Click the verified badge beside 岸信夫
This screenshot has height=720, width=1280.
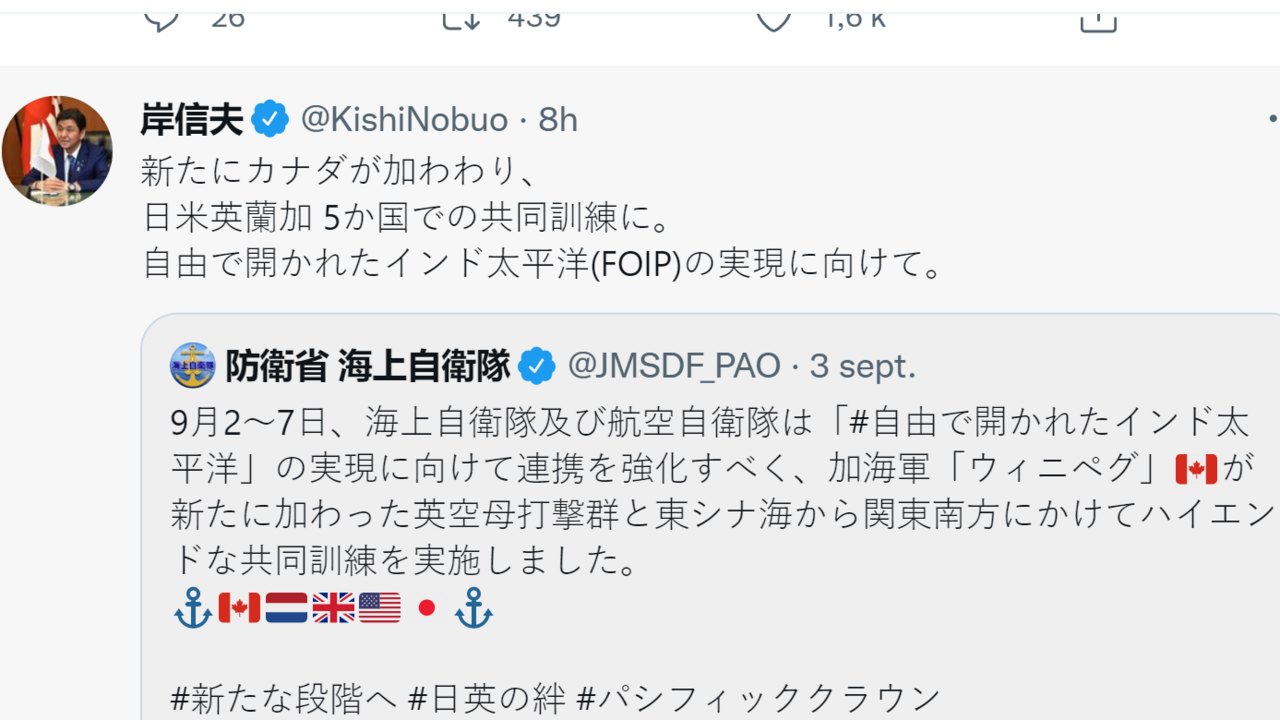[x=270, y=120]
